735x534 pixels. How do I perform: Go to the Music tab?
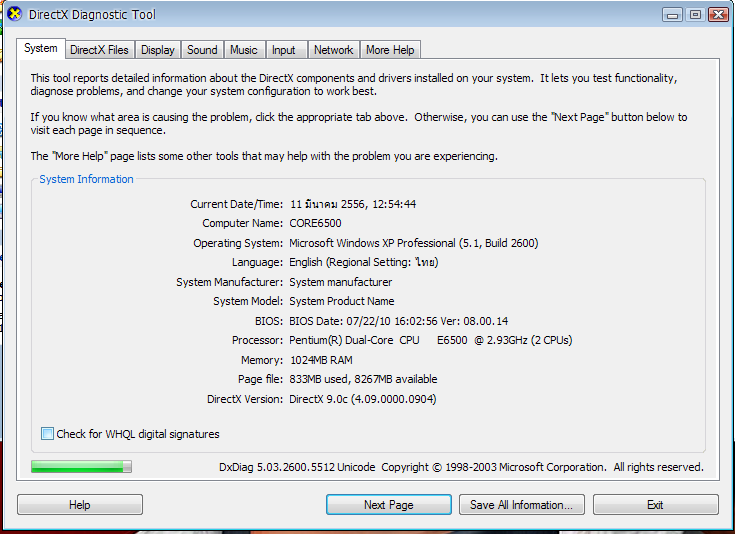(244, 50)
